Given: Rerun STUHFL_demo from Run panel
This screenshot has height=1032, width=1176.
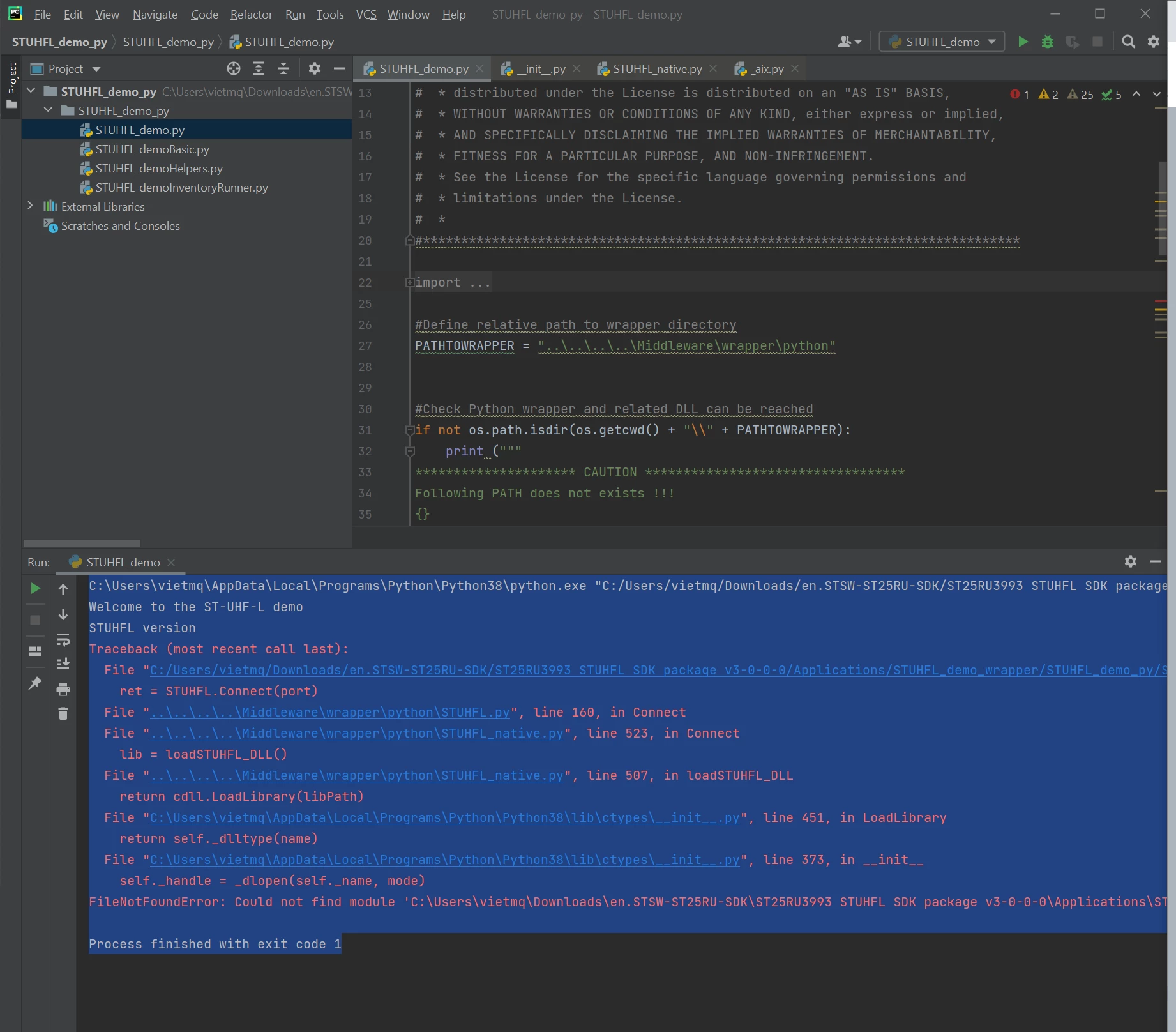Looking at the screenshot, I should (36, 588).
